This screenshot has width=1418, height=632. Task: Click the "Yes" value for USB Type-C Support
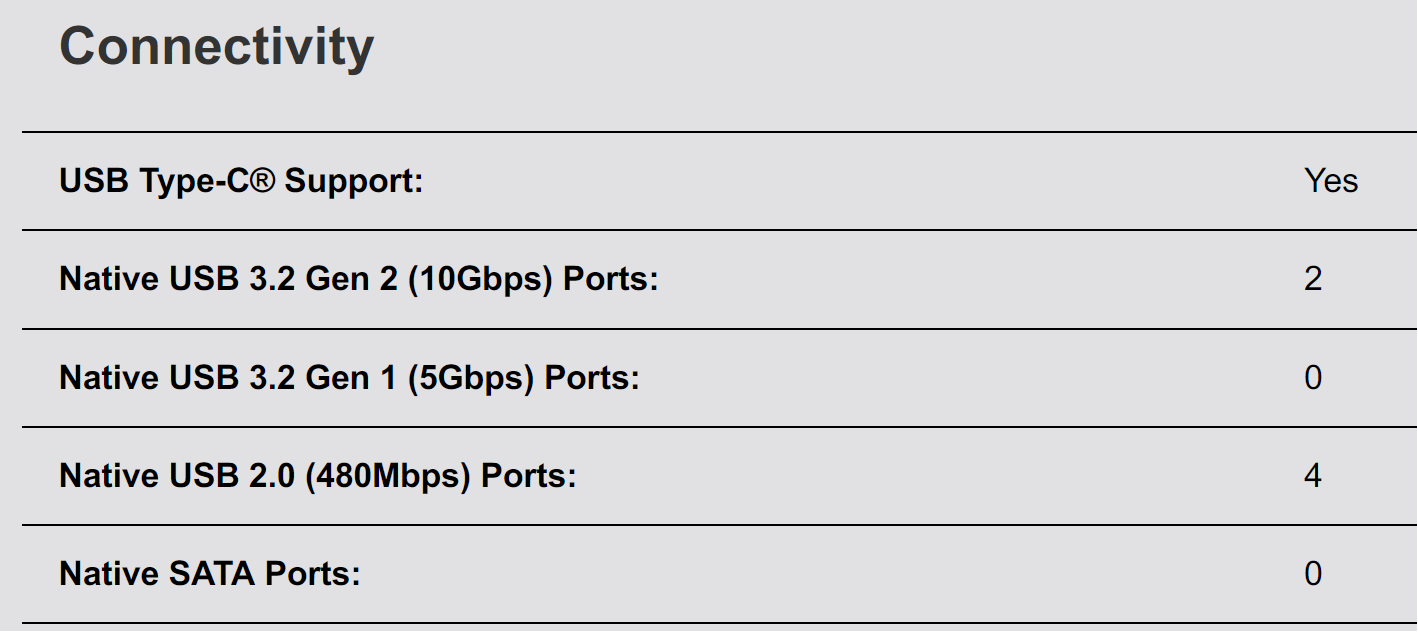click(x=1331, y=181)
